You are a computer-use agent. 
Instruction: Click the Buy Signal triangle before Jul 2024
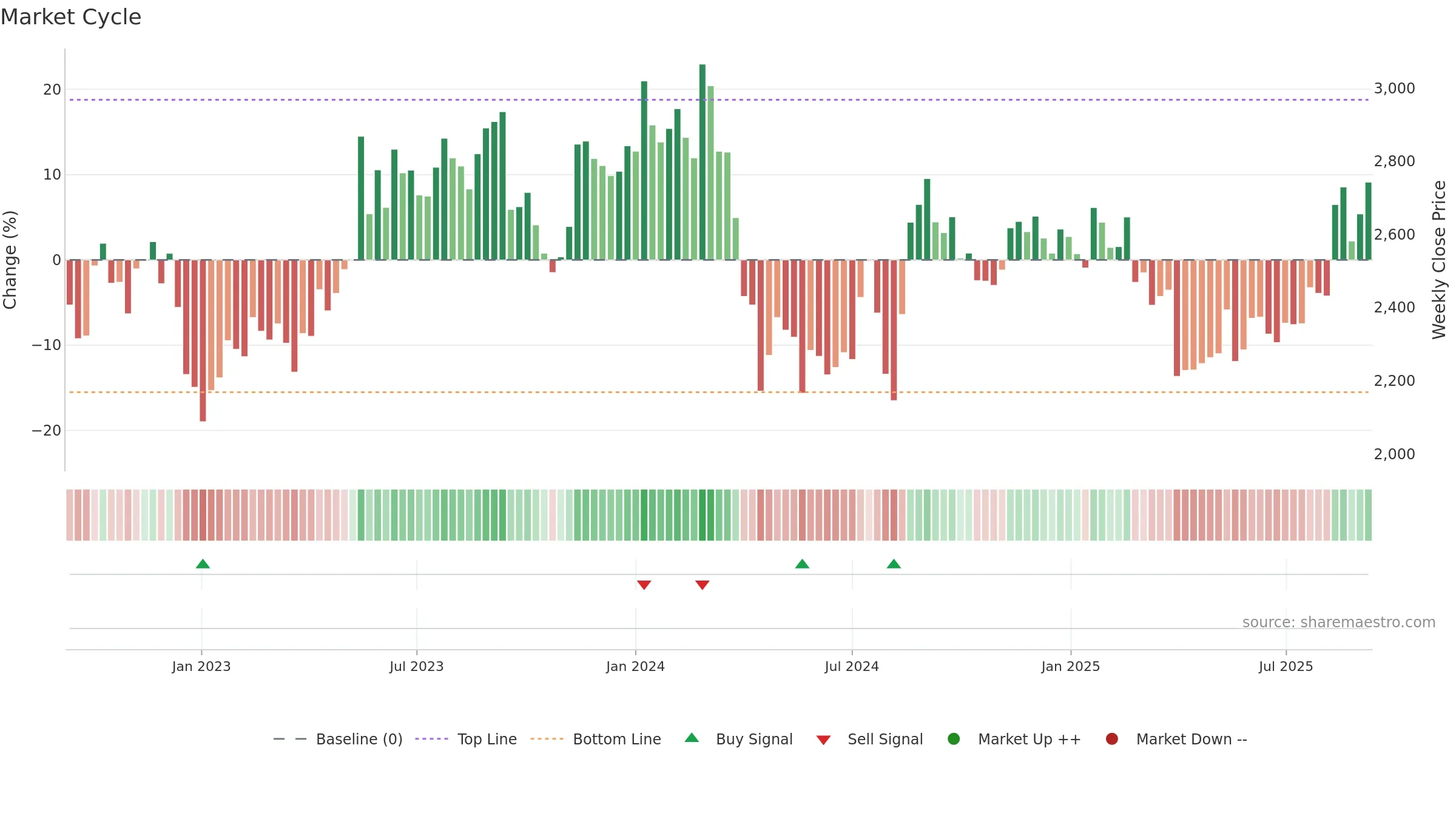pyautogui.click(x=802, y=564)
